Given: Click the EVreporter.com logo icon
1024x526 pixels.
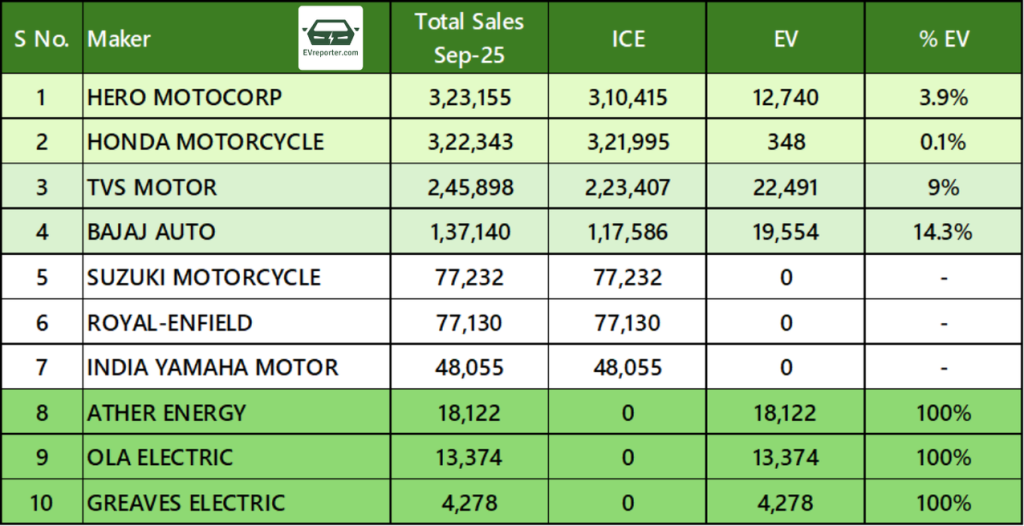Looking at the screenshot, I should (331, 37).
